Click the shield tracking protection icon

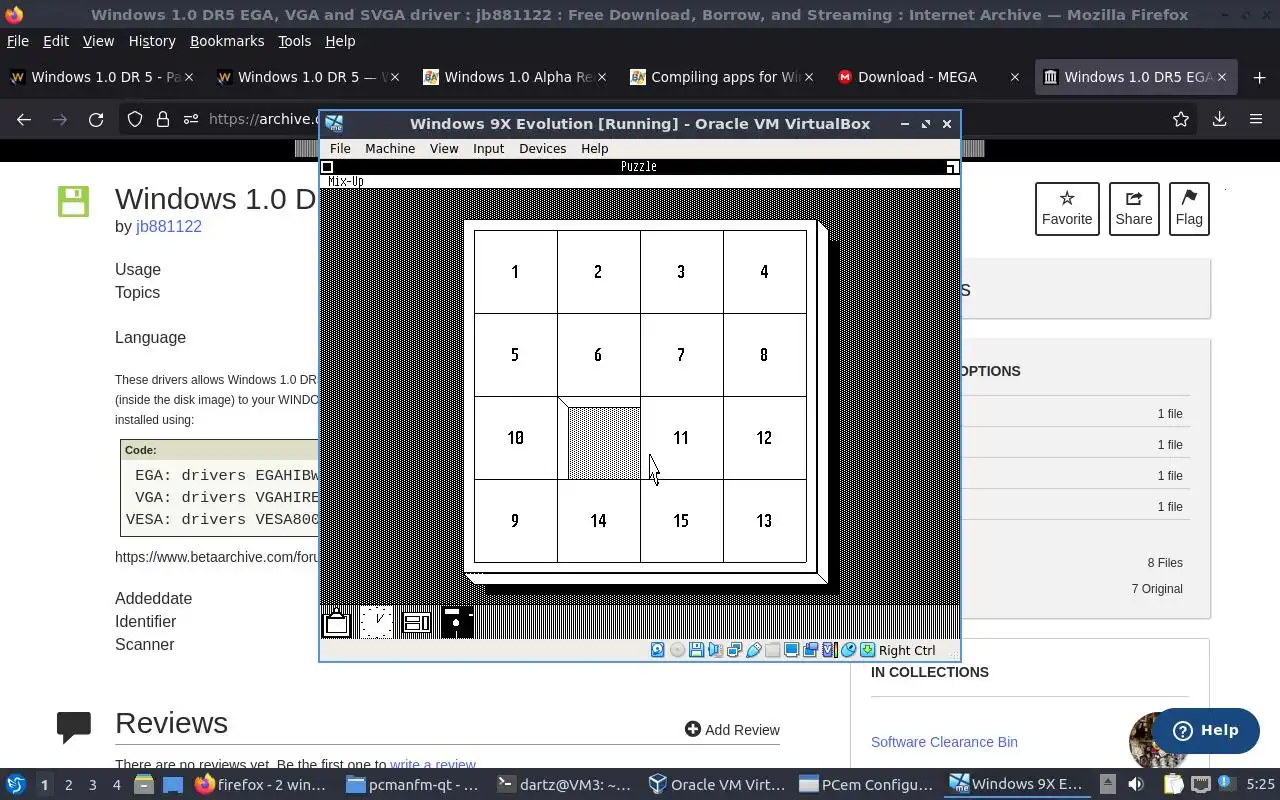click(135, 119)
